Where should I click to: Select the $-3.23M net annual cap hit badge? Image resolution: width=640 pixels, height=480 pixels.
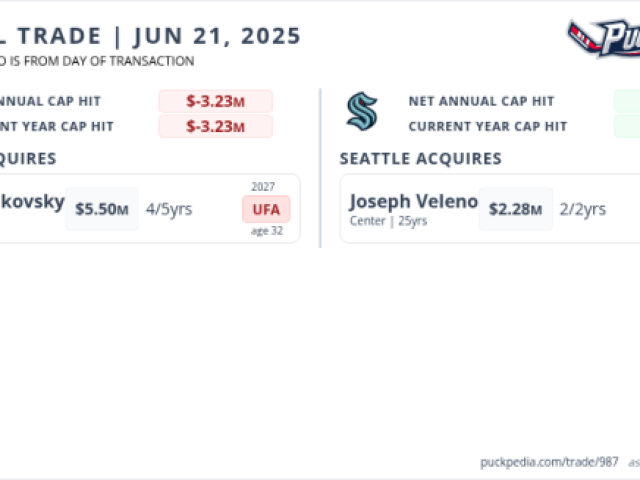pos(216,101)
